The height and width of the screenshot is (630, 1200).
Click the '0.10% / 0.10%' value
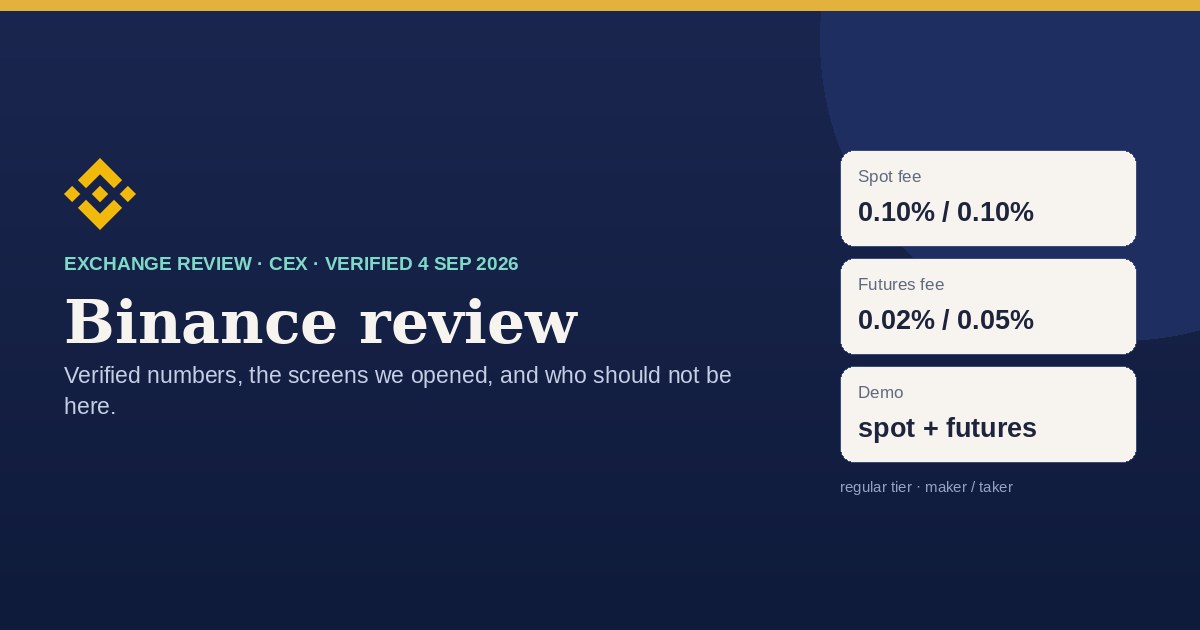[x=945, y=212]
